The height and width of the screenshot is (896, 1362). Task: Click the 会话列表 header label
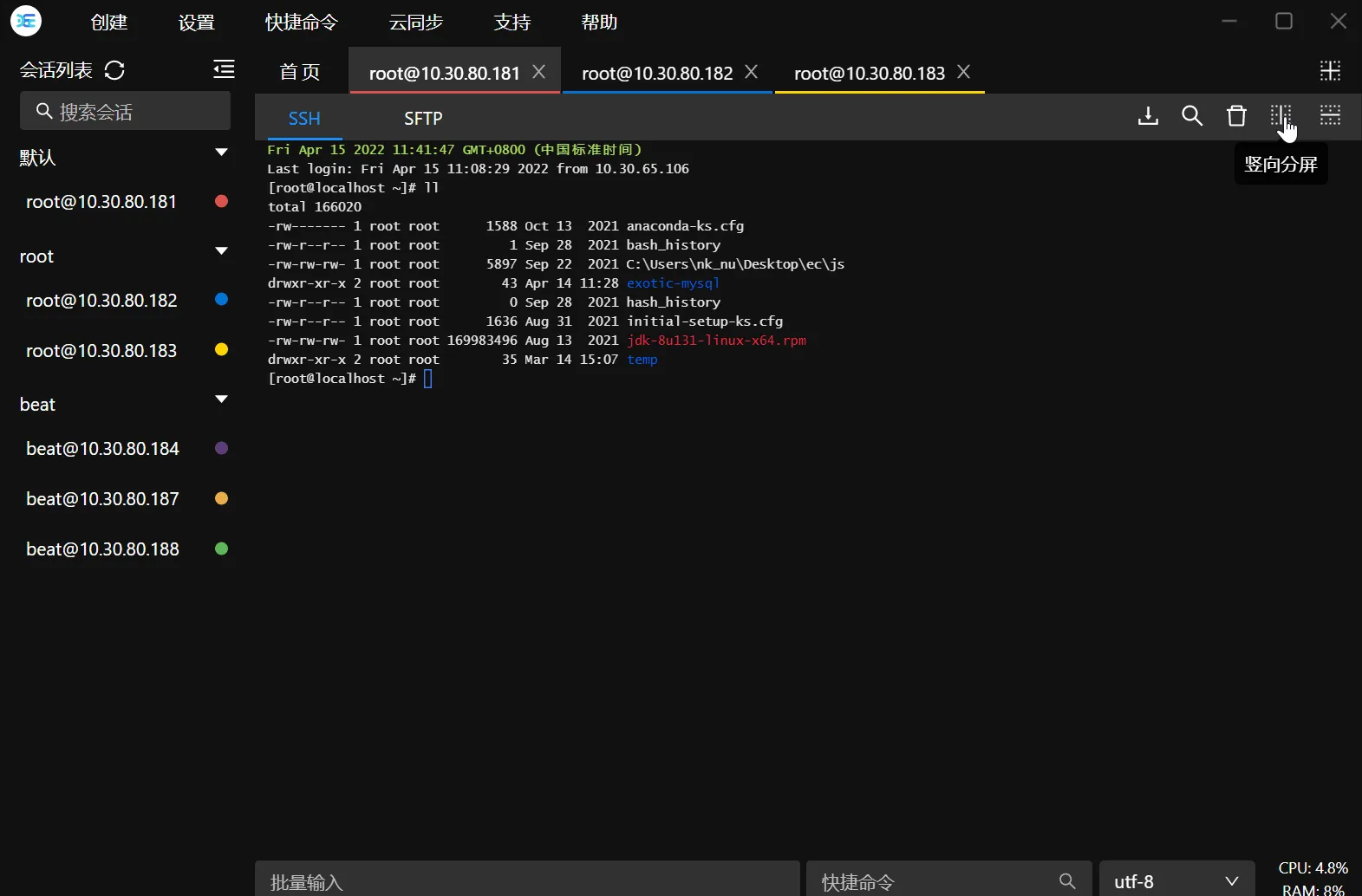tap(56, 70)
